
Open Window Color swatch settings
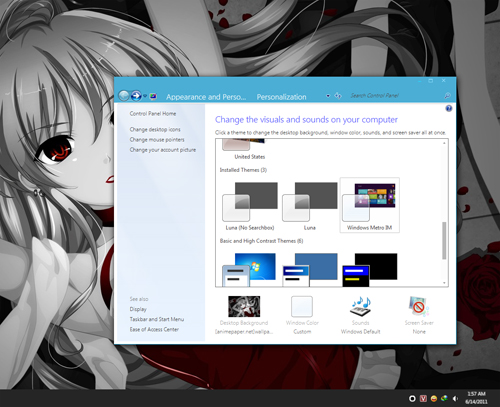pyautogui.click(x=302, y=307)
